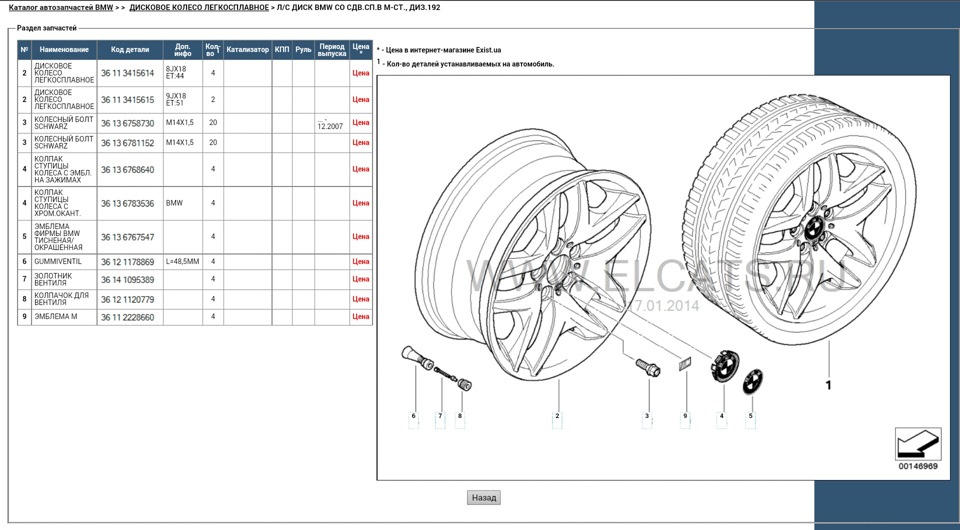Select part code 36 12 1178869
Image resolution: width=960 pixels, height=530 pixels.
[127, 262]
